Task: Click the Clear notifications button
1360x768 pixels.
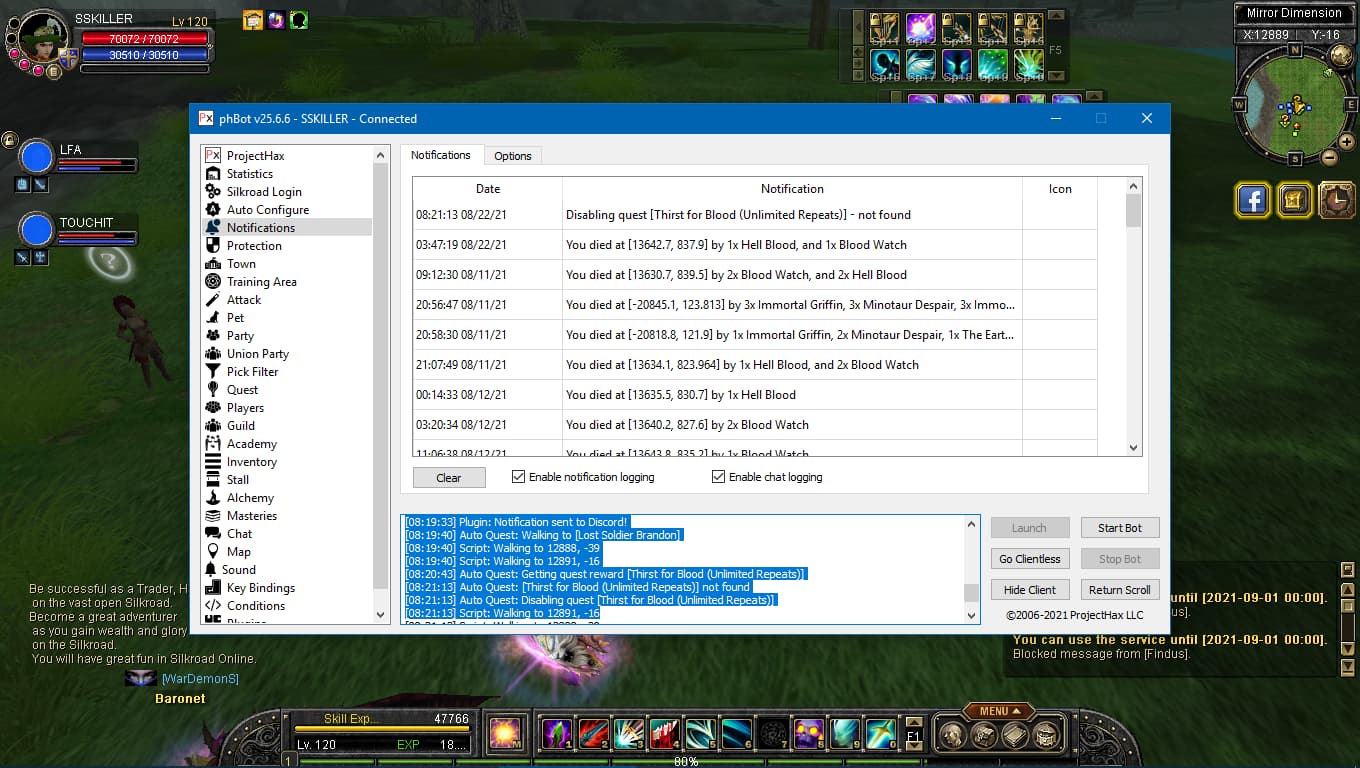Action: pos(449,478)
